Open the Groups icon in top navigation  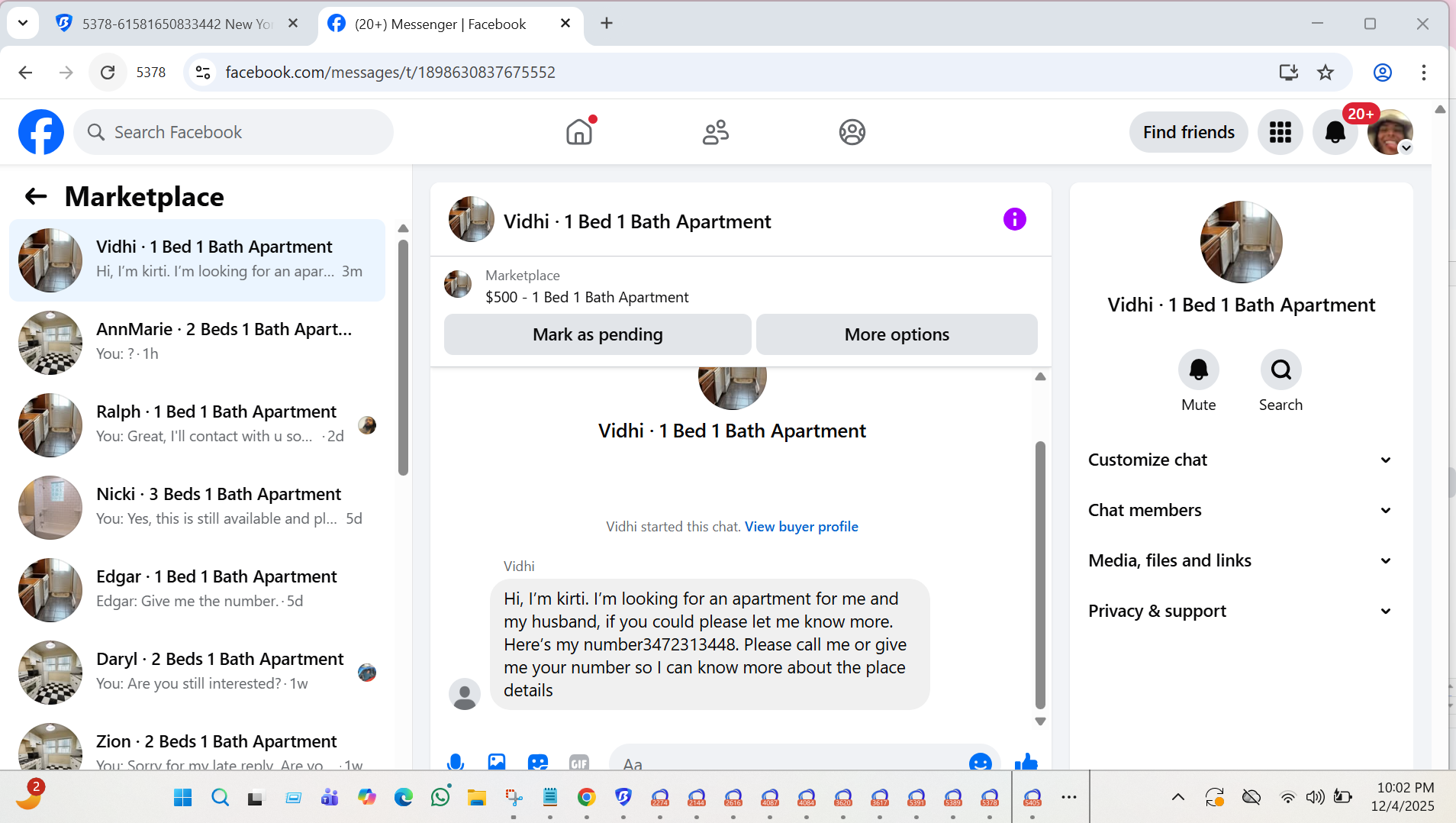tap(852, 132)
